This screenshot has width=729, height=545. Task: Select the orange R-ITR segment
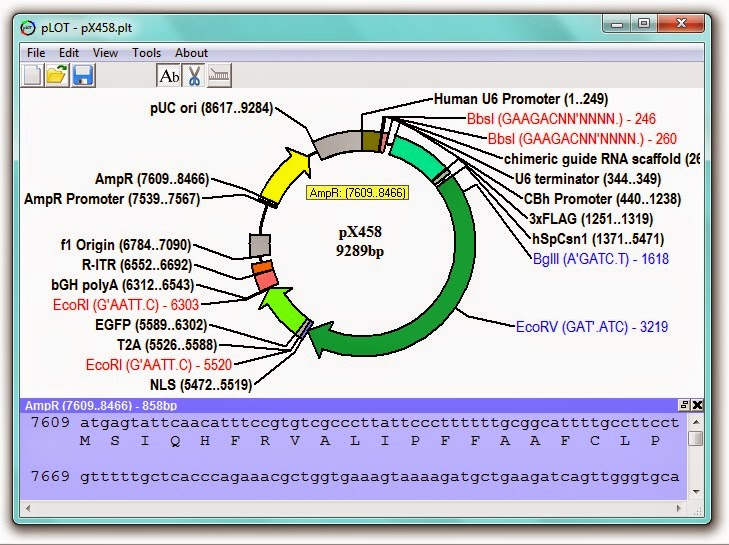coord(263,267)
